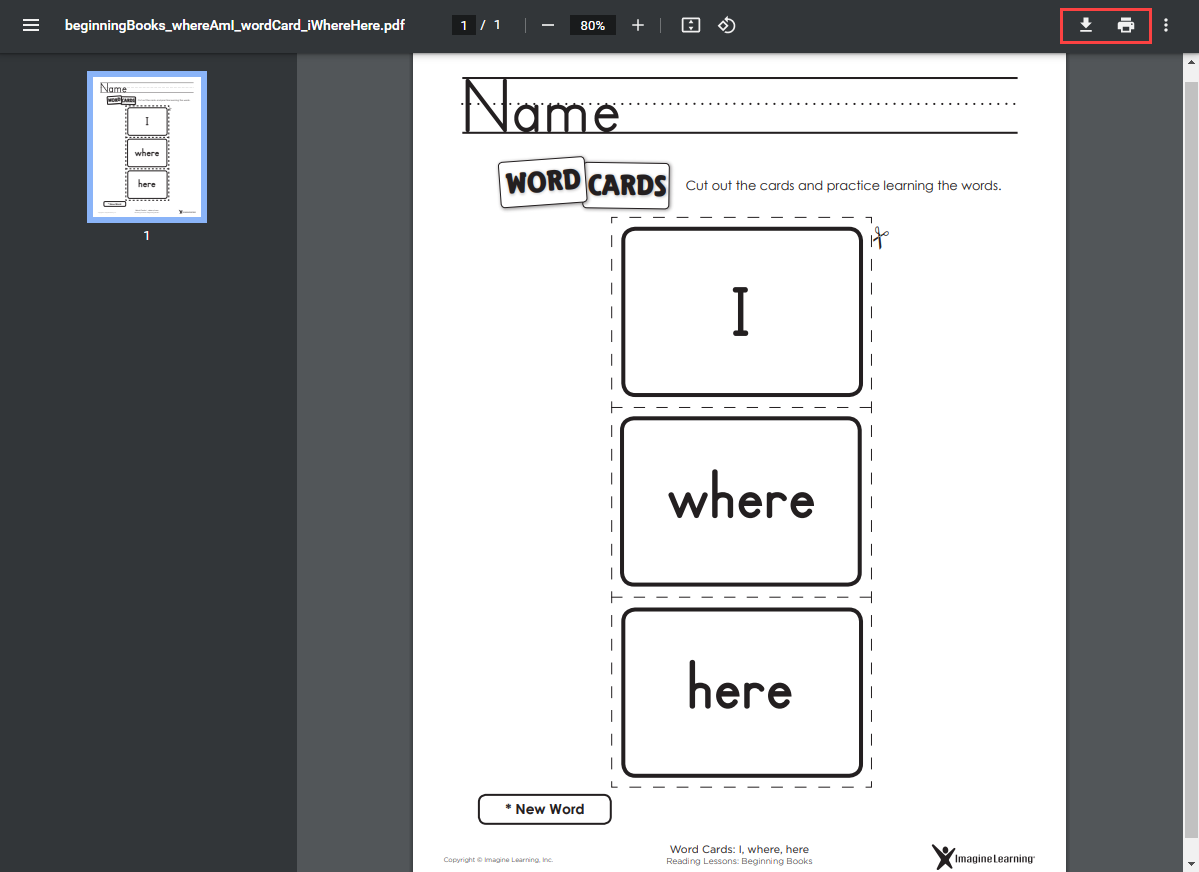Open the three-dot more actions menu
The height and width of the screenshot is (872, 1199).
pos(1166,25)
